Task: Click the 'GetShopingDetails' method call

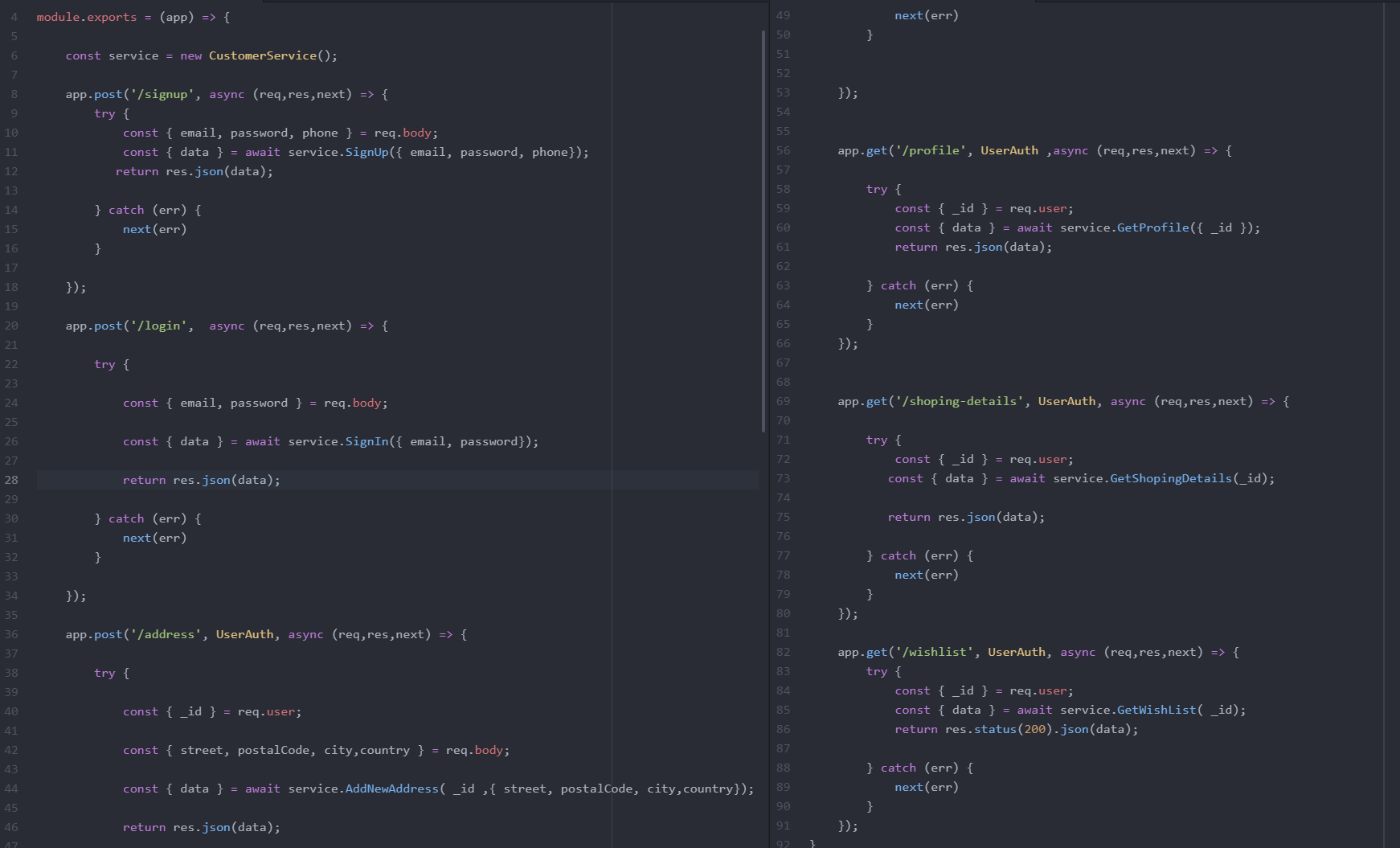Action: [1171, 478]
